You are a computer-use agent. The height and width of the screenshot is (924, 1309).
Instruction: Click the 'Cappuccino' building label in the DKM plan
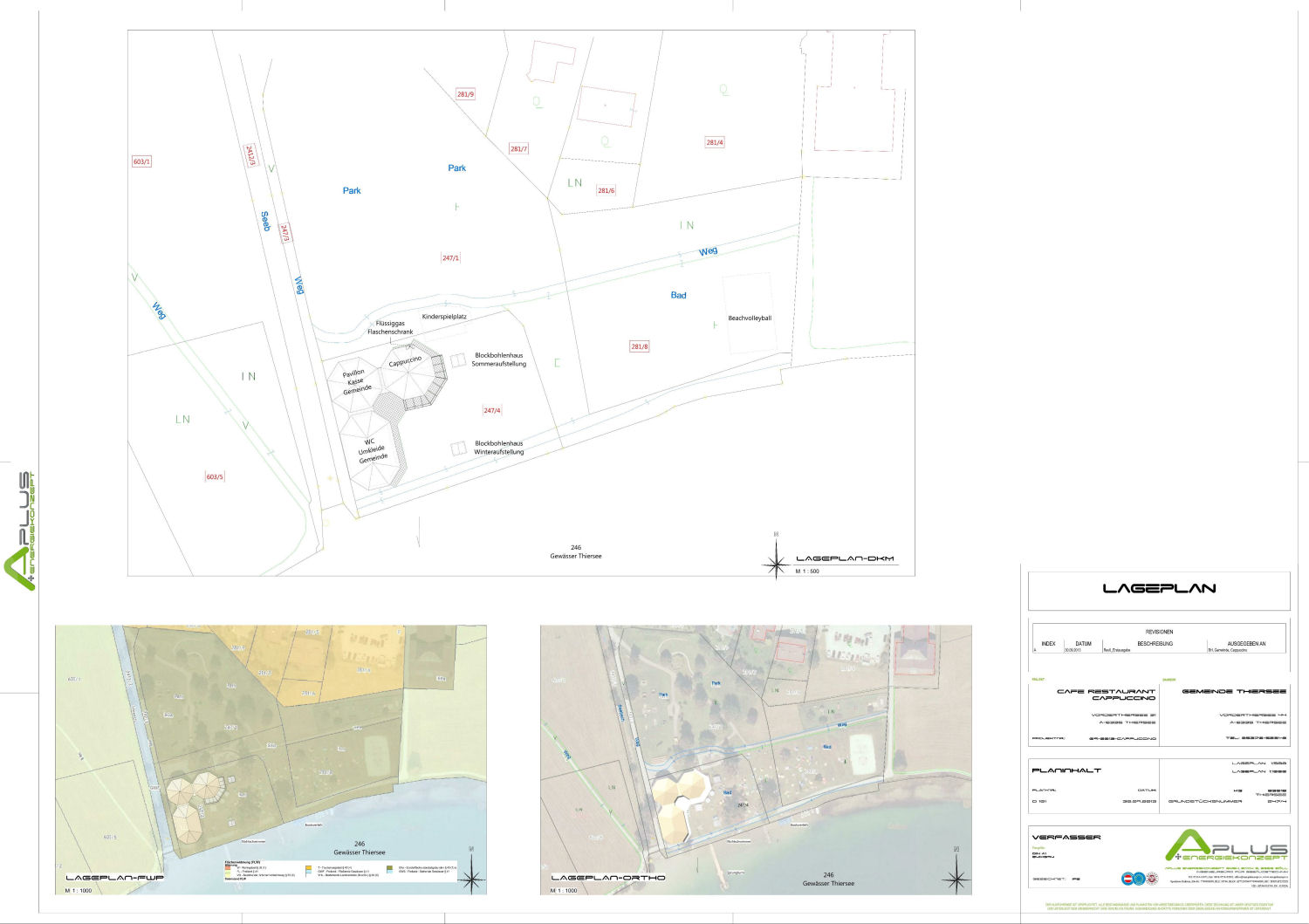pos(405,361)
